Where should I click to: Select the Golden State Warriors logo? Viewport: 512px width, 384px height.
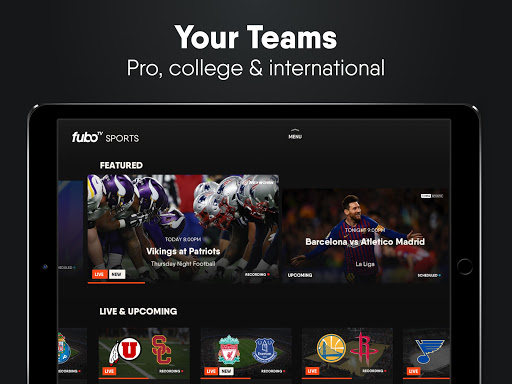(x=331, y=348)
